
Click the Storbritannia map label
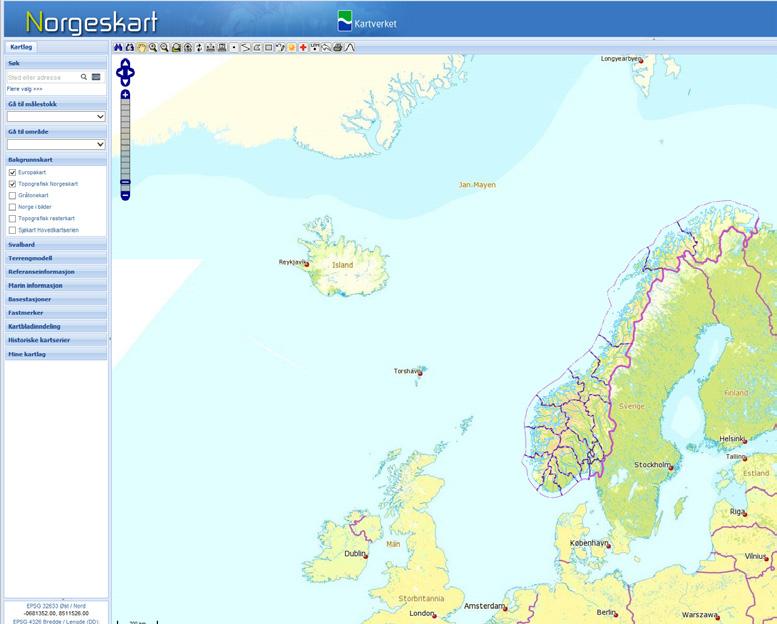coord(421,598)
